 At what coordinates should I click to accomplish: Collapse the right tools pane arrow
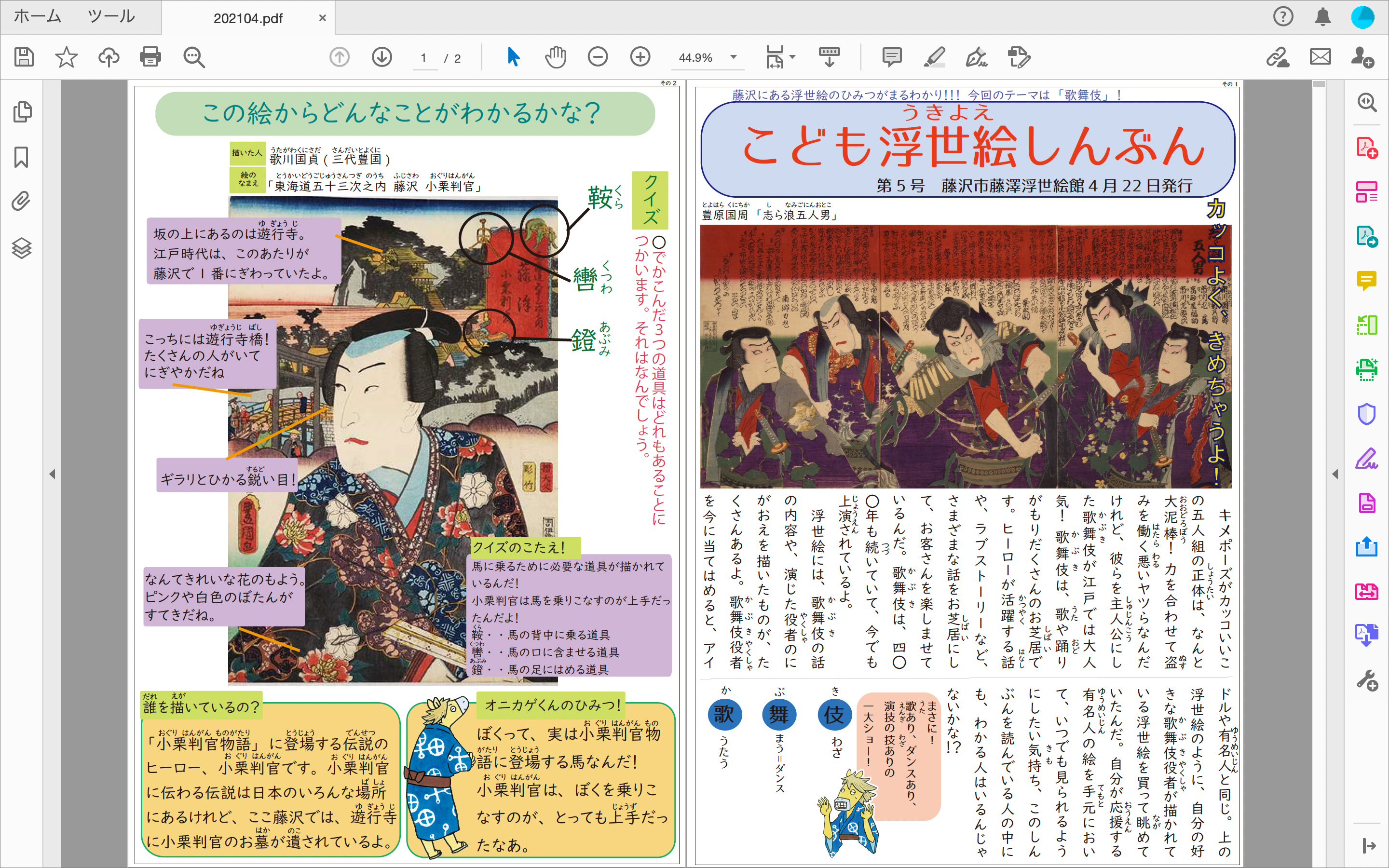click(x=1335, y=474)
